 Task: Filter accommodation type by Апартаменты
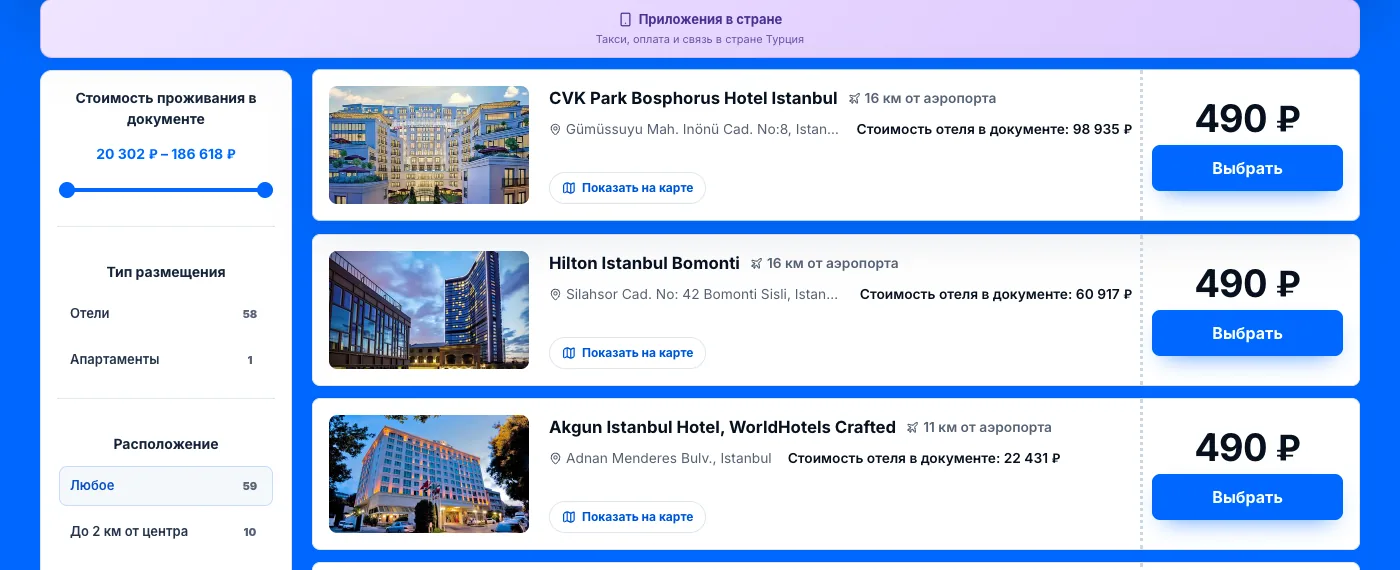point(166,360)
